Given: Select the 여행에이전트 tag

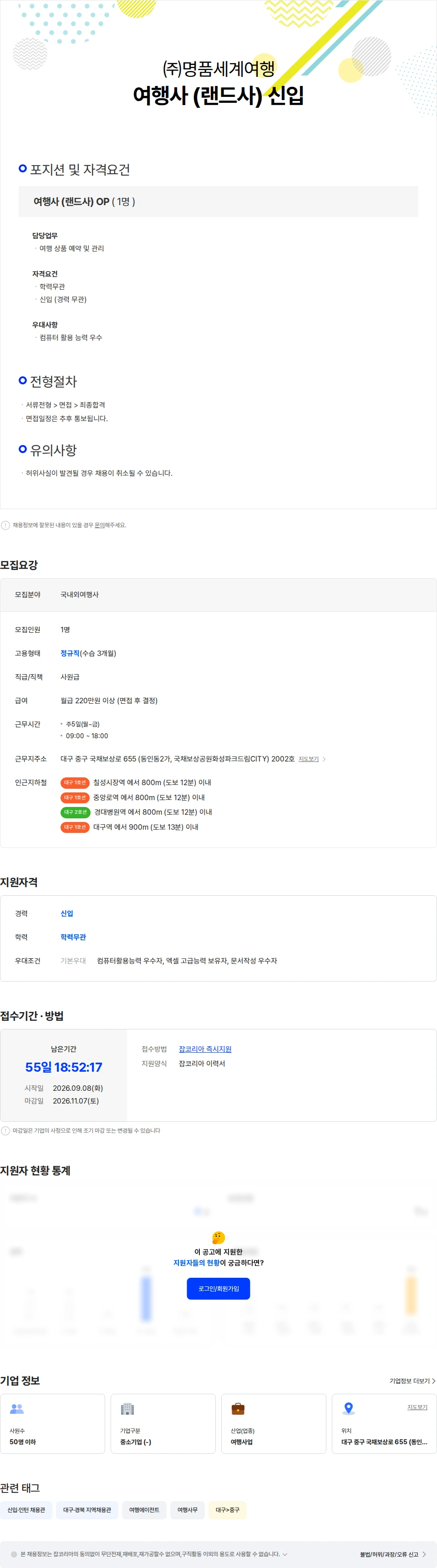Looking at the screenshot, I should click(x=144, y=1510).
